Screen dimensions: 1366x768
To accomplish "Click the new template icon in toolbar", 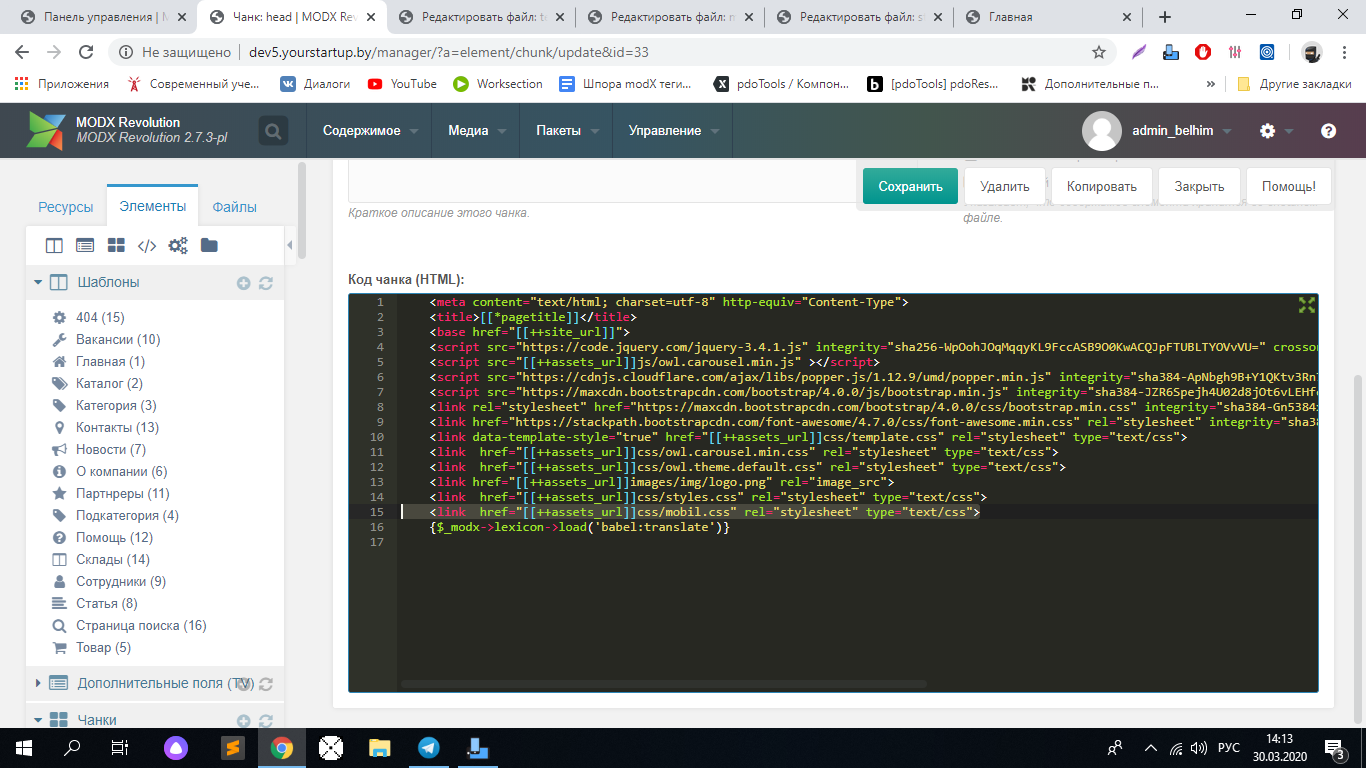I will 54,245.
